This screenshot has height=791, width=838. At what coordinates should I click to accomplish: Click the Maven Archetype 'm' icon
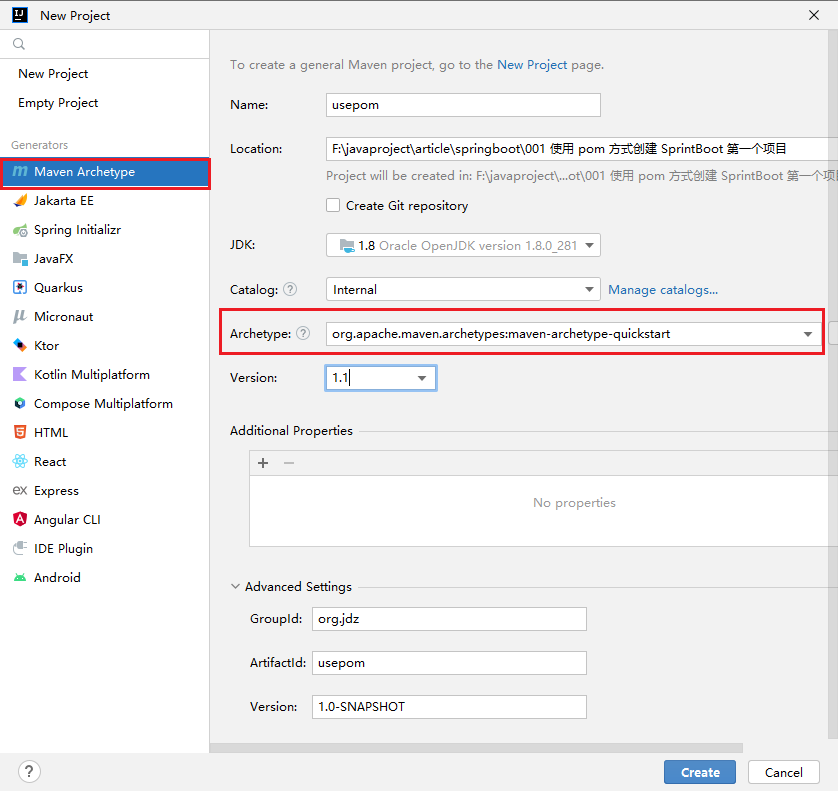(x=20, y=172)
